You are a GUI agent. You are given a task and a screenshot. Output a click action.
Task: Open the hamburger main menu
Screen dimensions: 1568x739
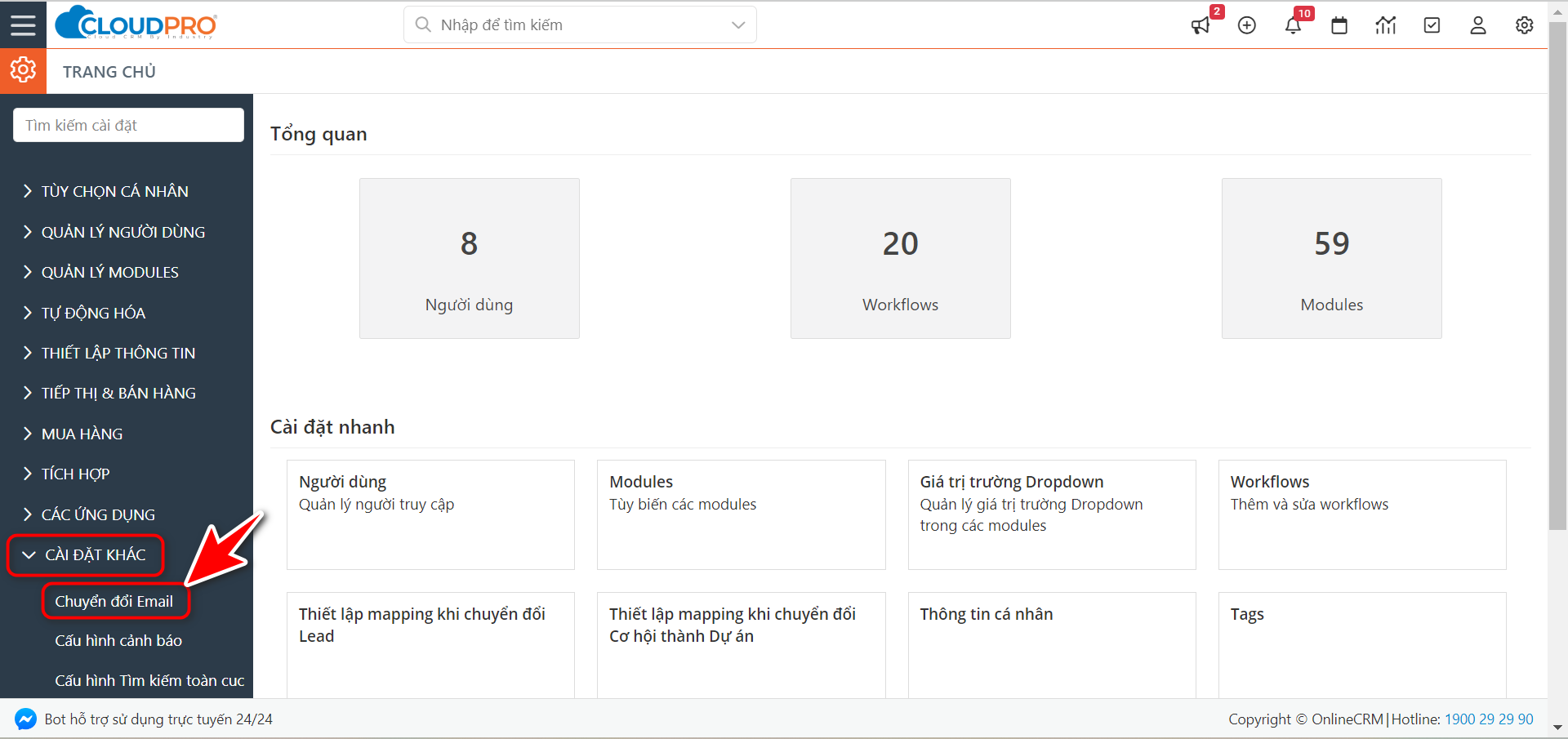click(23, 24)
